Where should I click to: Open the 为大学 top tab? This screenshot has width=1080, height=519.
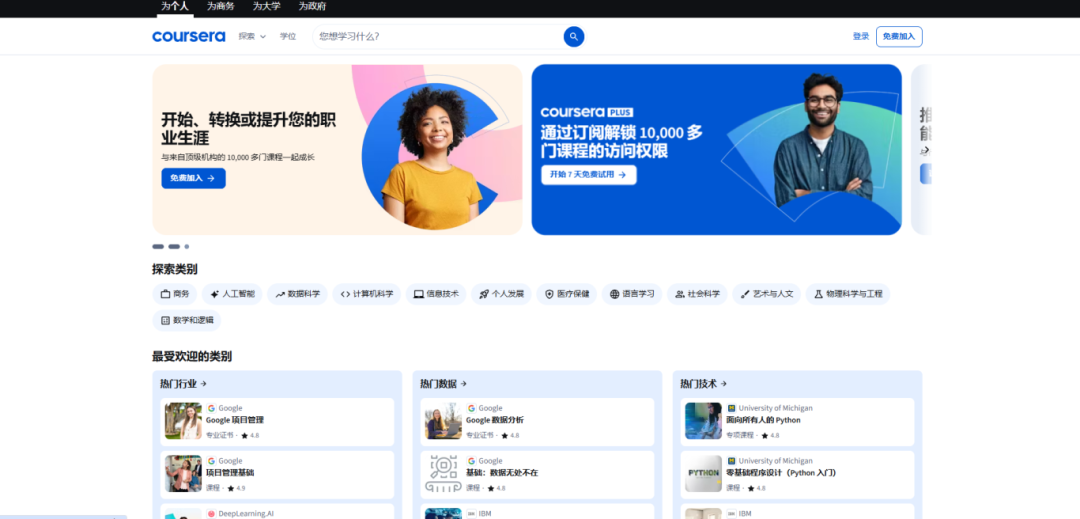point(266,6)
